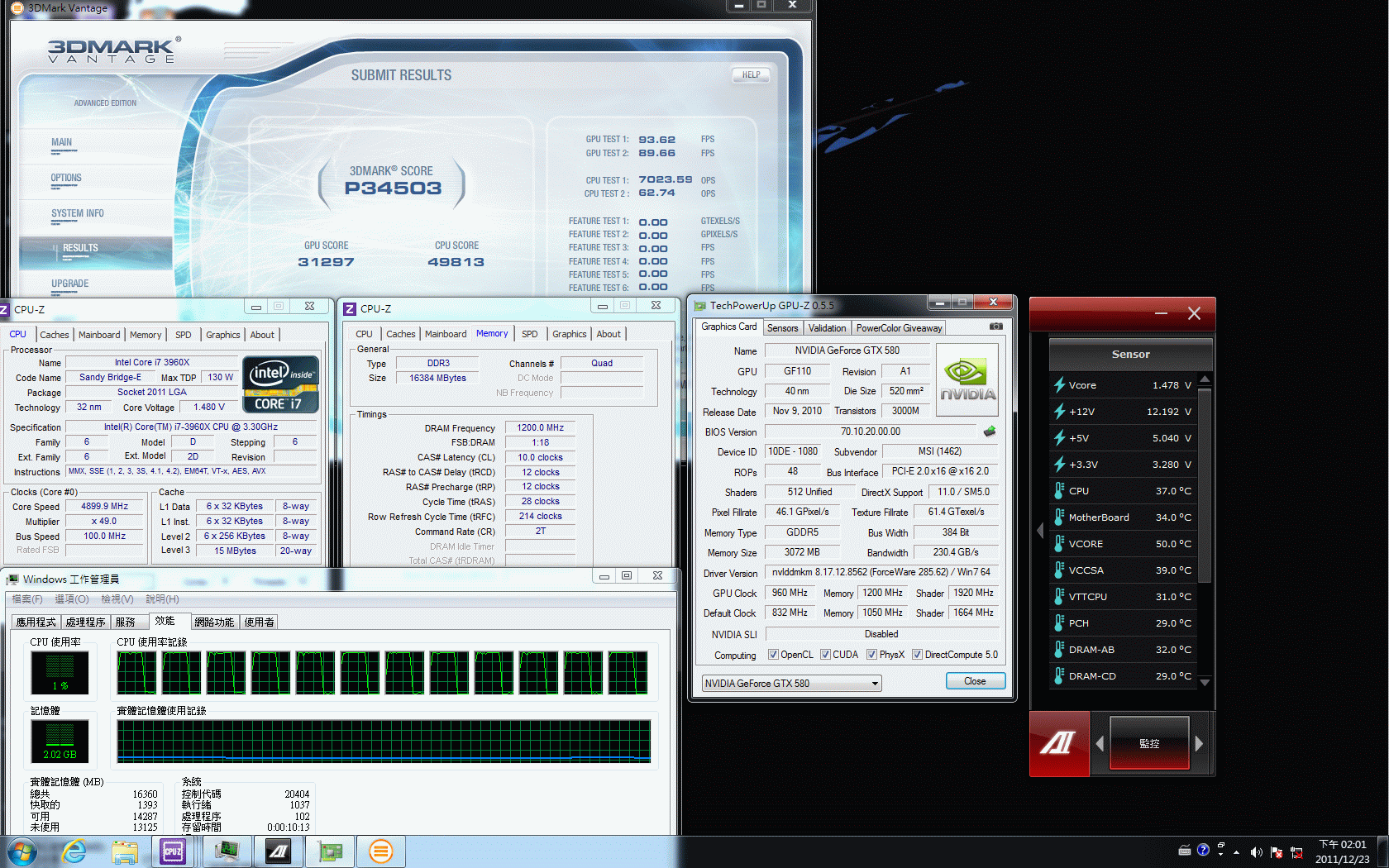Switch to Sensors tab in GPU-Z

(782, 328)
